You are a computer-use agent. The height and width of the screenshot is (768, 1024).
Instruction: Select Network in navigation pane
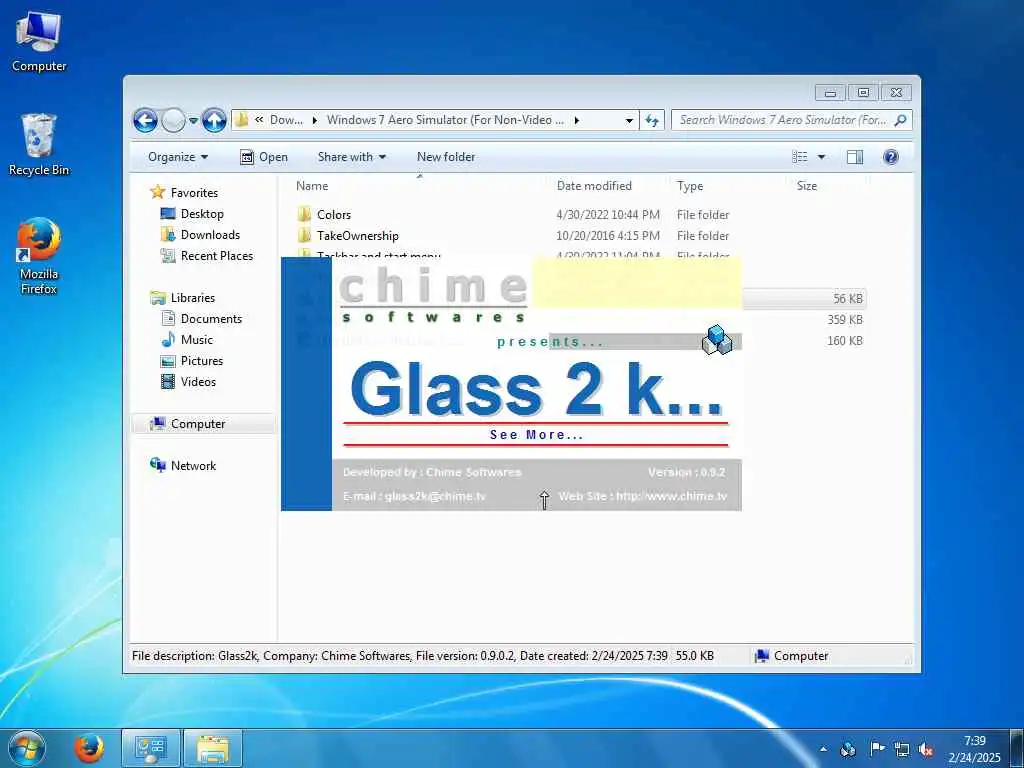193,466
